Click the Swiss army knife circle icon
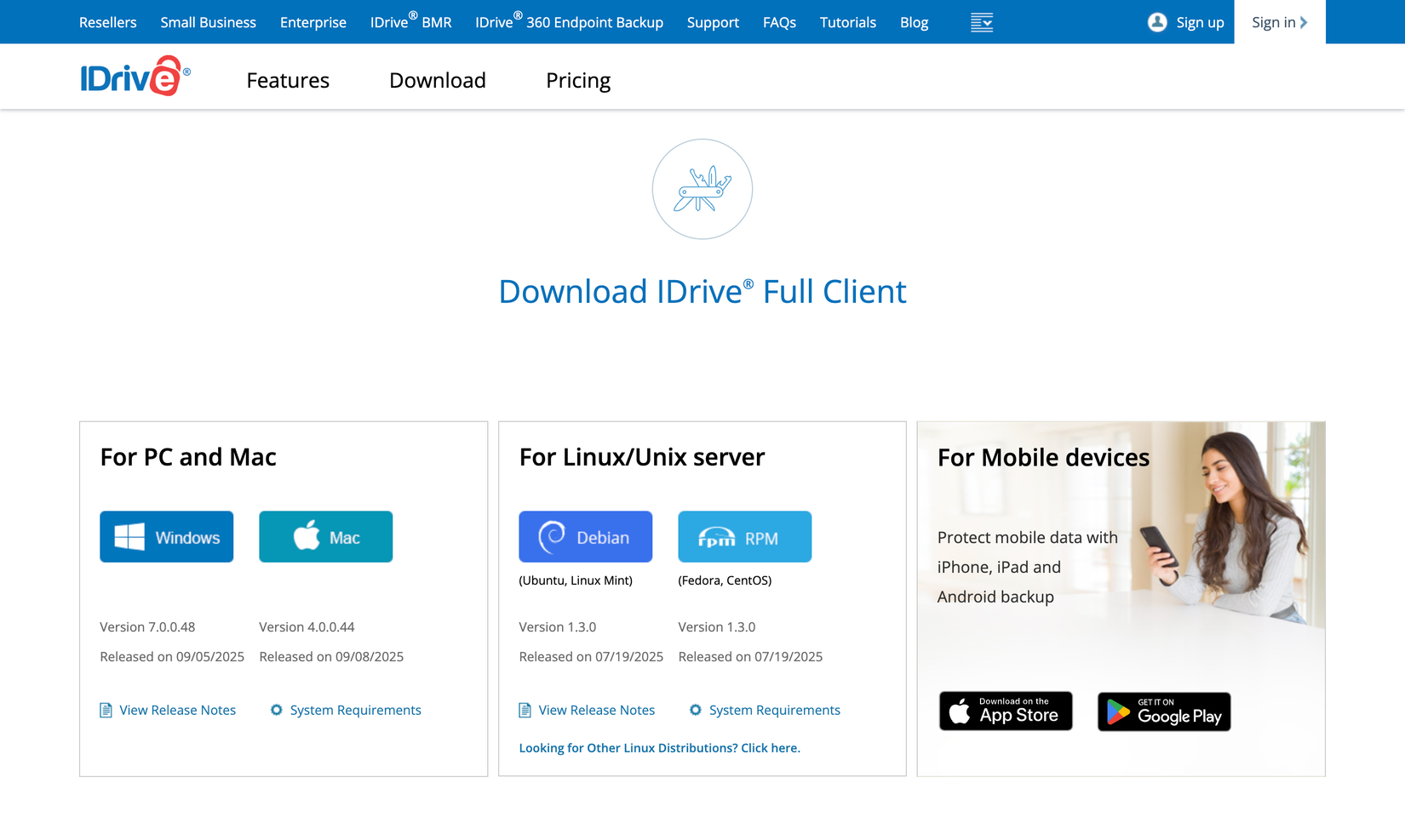The height and width of the screenshot is (840, 1405). click(702, 189)
